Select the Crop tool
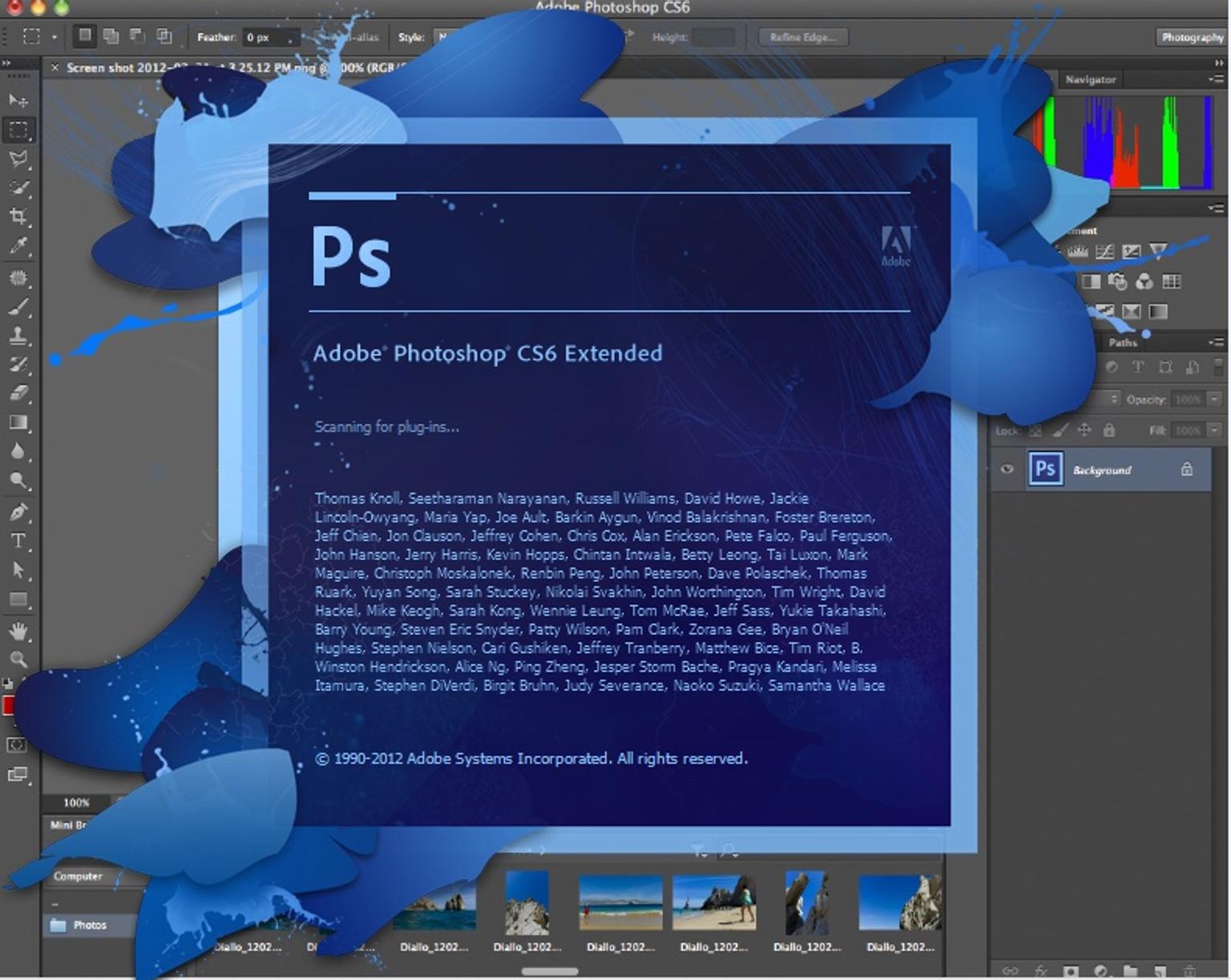Image resolution: width=1231 pixels, height=980 pixels. [18, 216]
